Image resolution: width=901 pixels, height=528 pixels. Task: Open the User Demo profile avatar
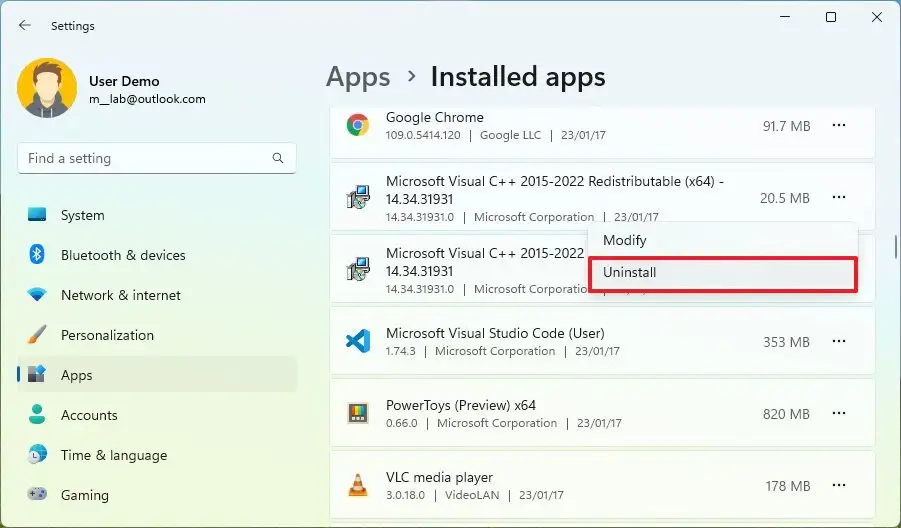[x=47, y=88]
